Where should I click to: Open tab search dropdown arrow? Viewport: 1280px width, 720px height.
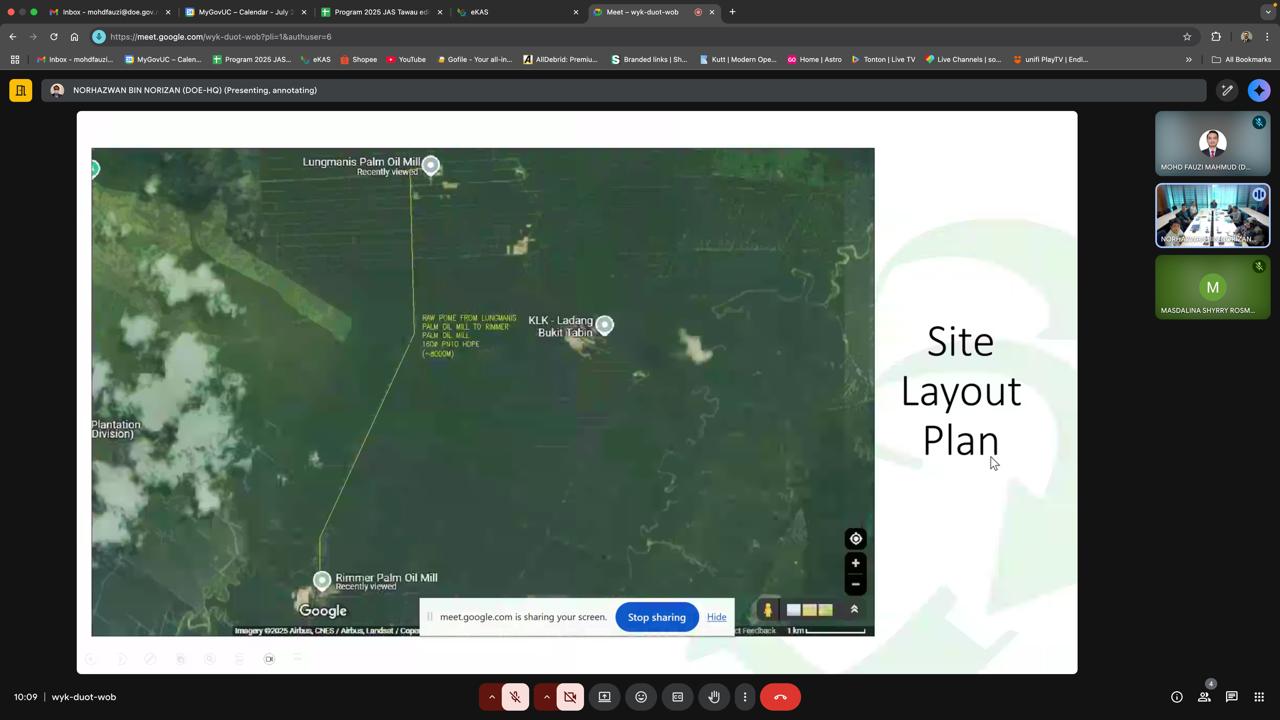tap(1268, 12)
